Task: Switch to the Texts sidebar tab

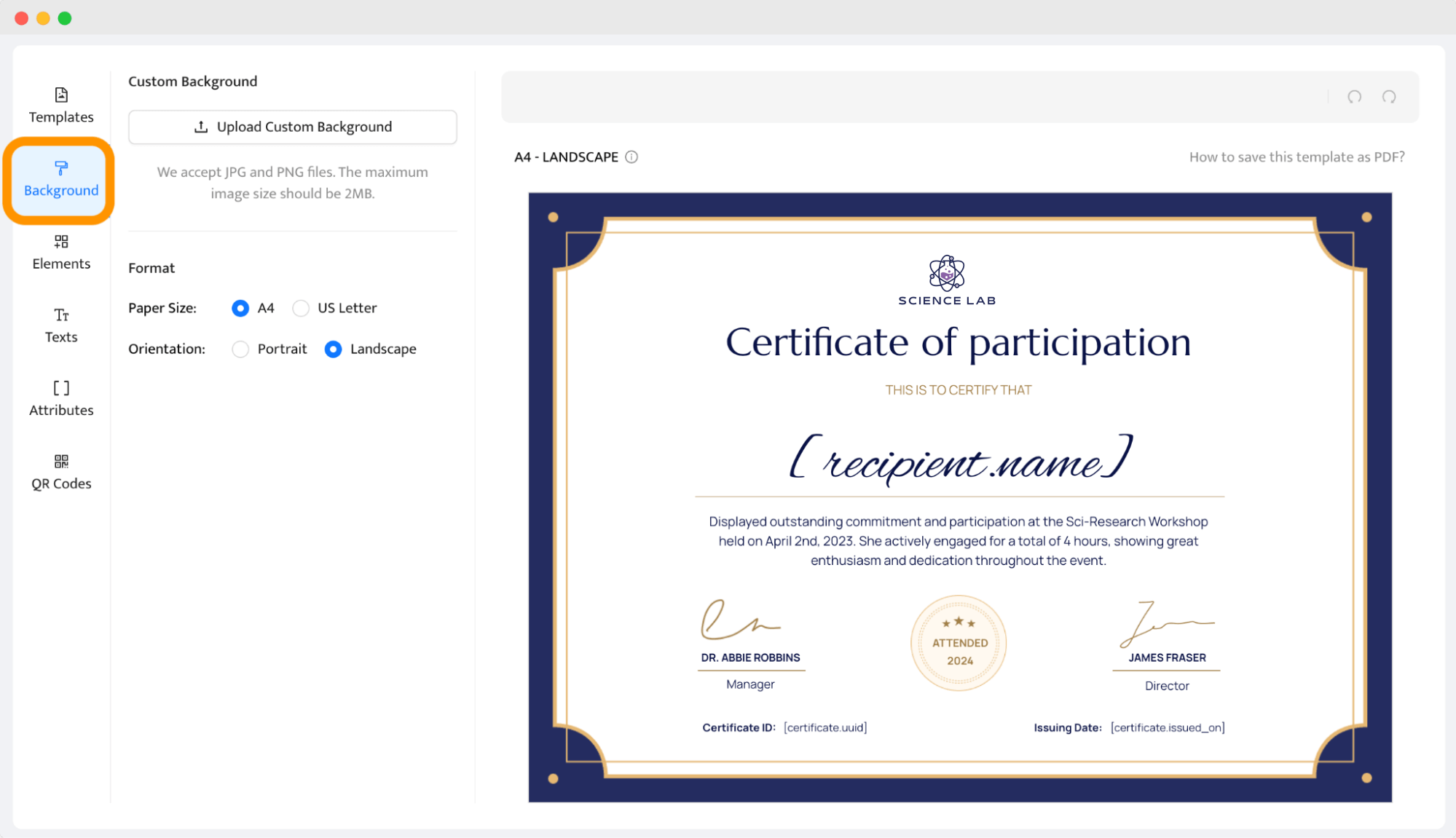Action: pyautogui.click(x=61, y=325)
